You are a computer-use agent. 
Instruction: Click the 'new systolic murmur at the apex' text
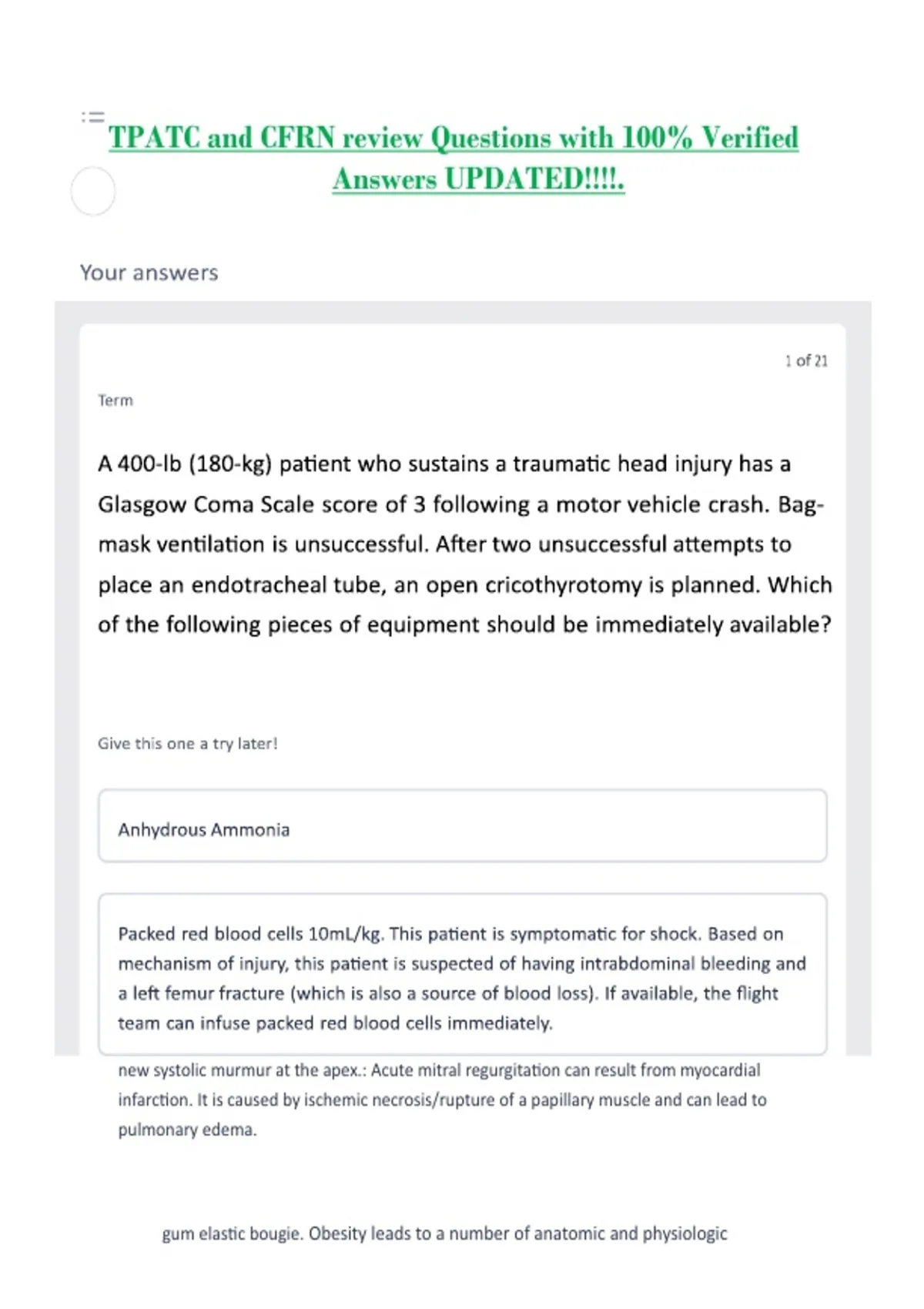coord(242,1070)
